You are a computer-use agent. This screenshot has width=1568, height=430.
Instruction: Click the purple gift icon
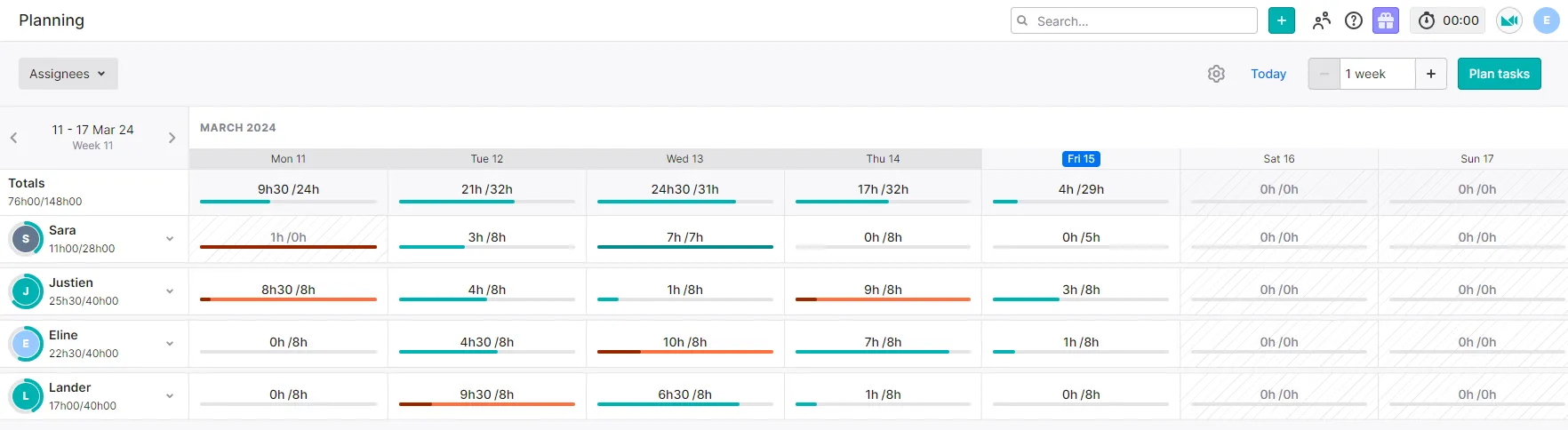(x=1386, y=20)
